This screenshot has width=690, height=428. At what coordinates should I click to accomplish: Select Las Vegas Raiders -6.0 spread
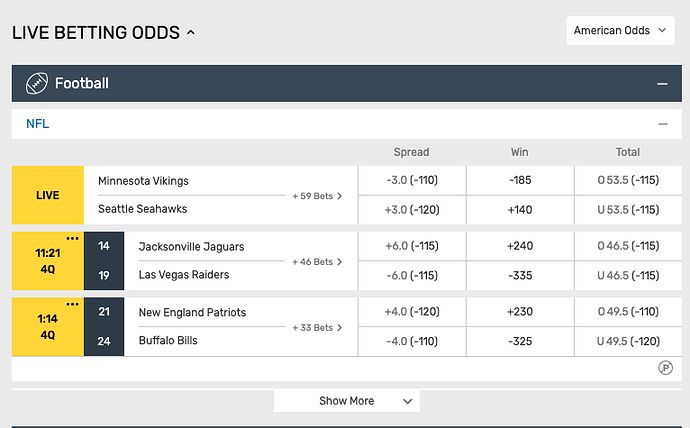click(411, 275)
